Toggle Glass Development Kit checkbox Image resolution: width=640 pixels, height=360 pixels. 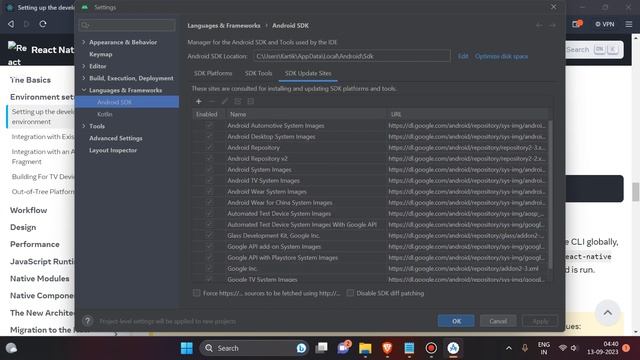[209, 236]
